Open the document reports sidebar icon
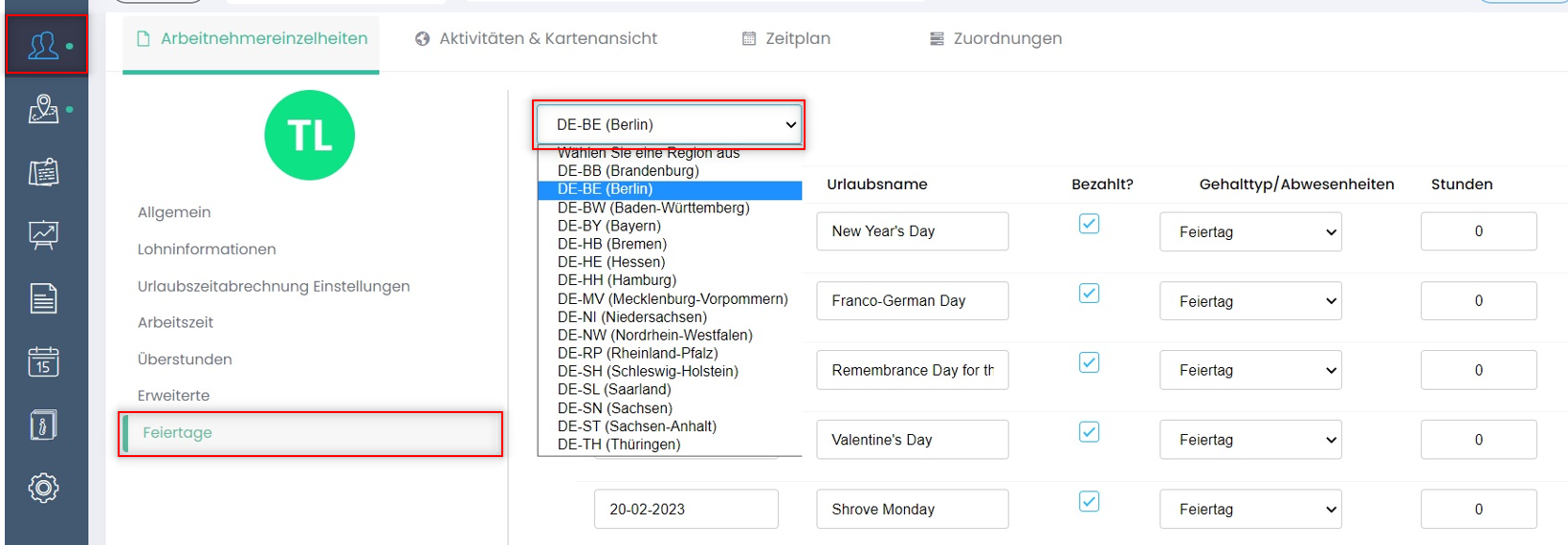Viewport: 1568px width, 545px height. [44, 299]
